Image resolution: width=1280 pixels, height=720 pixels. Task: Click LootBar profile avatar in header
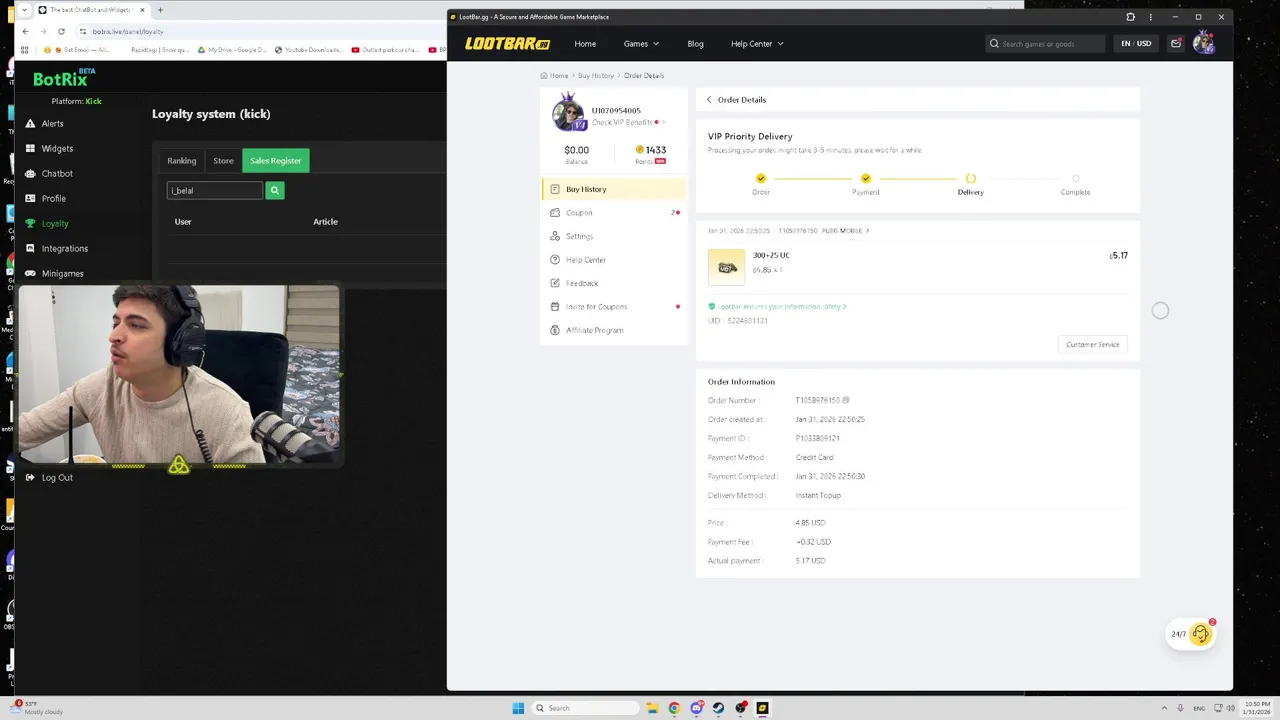(1203, 42)
